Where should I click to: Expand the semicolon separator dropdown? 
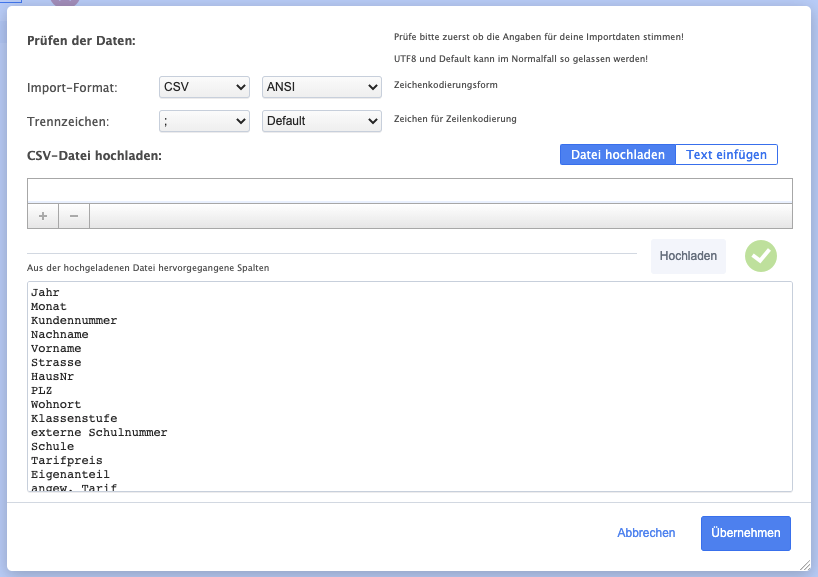pyautogui.click(x=204, y=121)
